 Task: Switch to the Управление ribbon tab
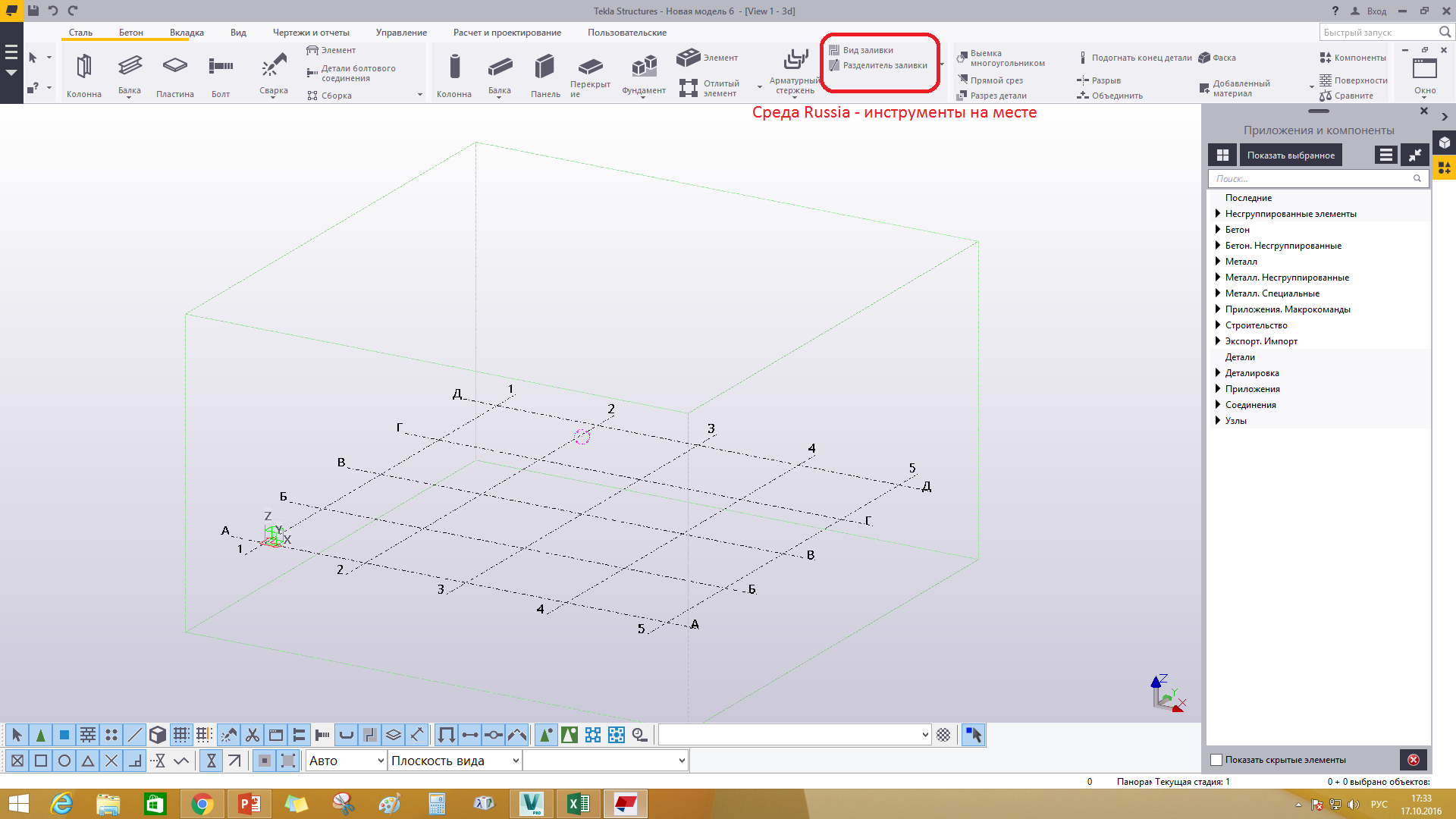(401, 33)
